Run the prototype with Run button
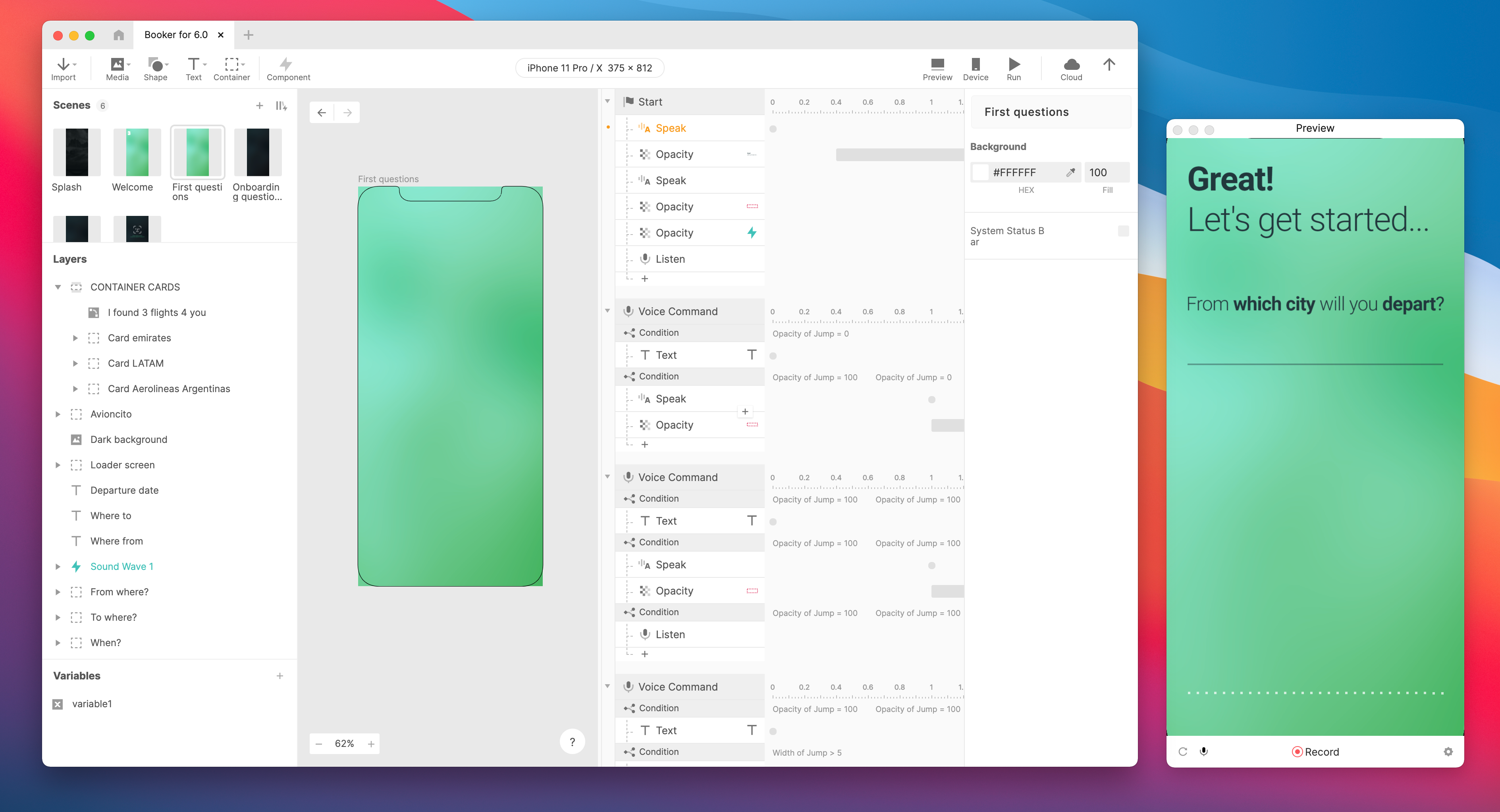The width and height of the screenshot is (1500, 812). point(1014,65)
